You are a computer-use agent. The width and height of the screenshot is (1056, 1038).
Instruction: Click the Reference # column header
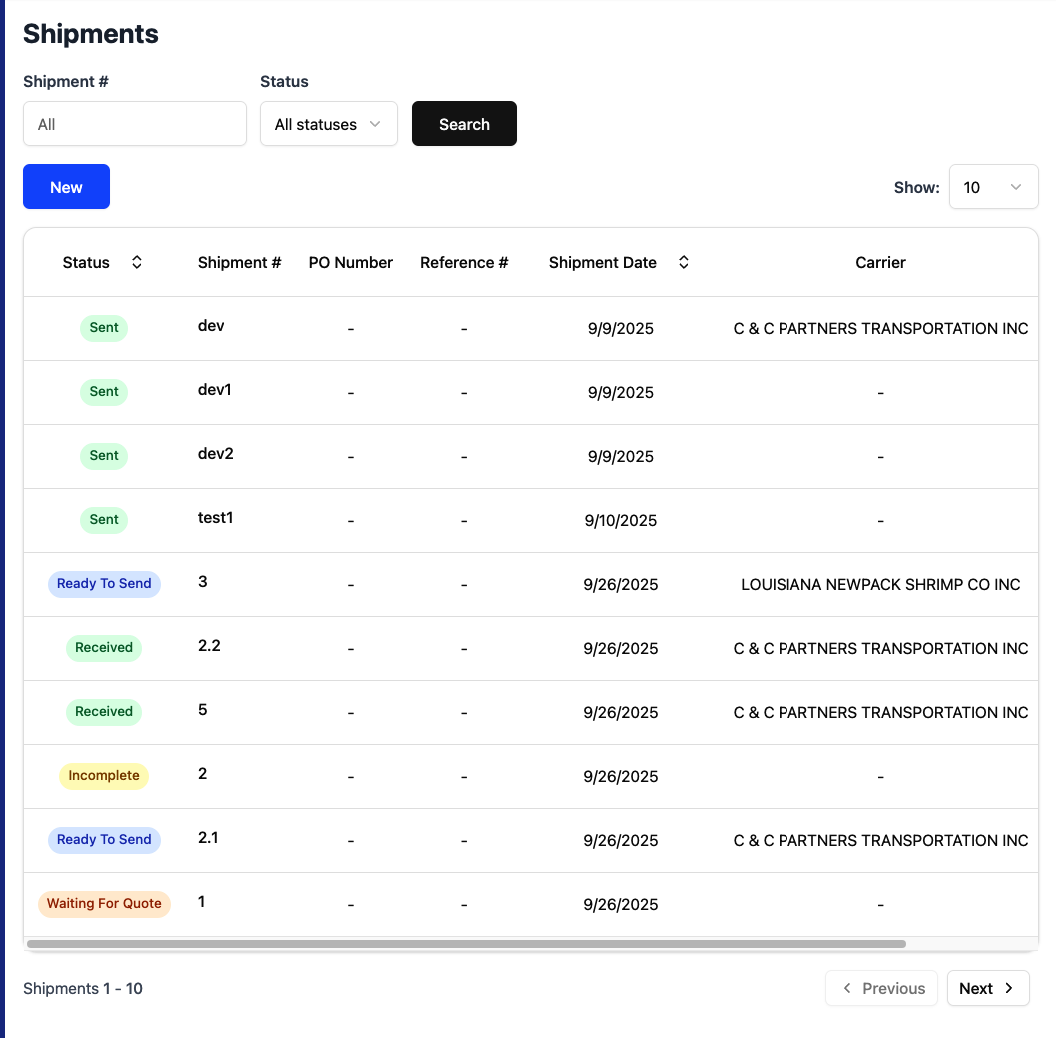(464, 263)
